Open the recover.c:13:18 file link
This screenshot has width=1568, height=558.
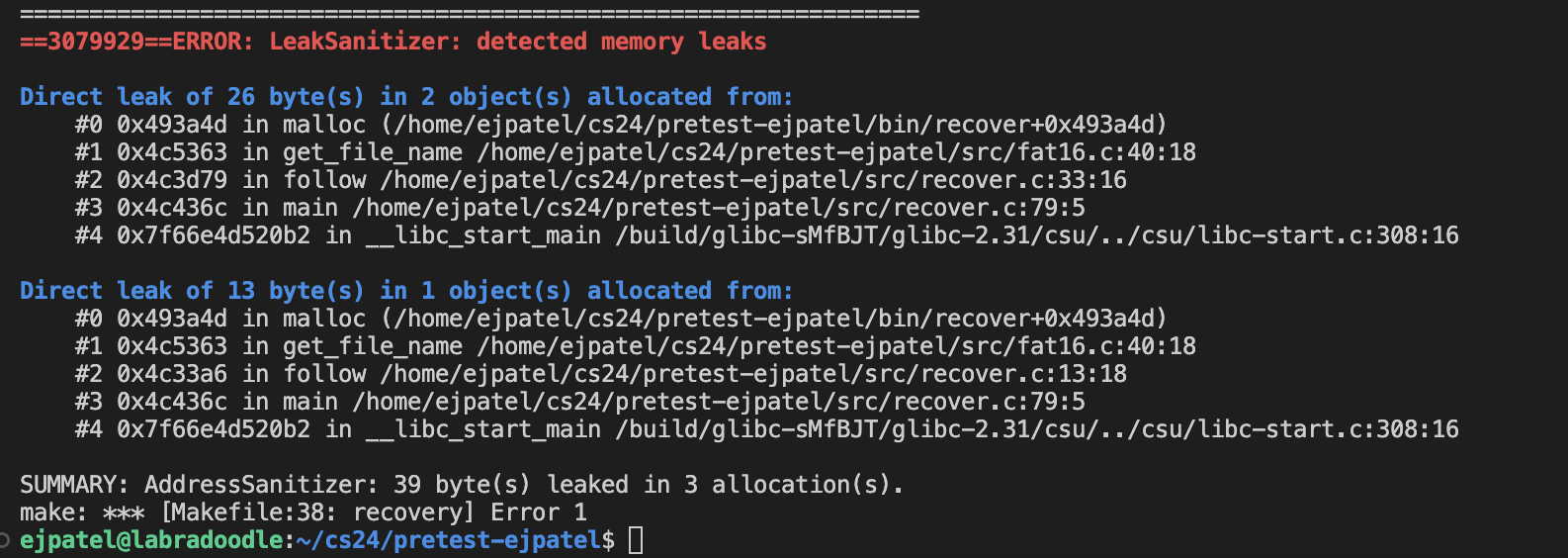tap(753, 374)
